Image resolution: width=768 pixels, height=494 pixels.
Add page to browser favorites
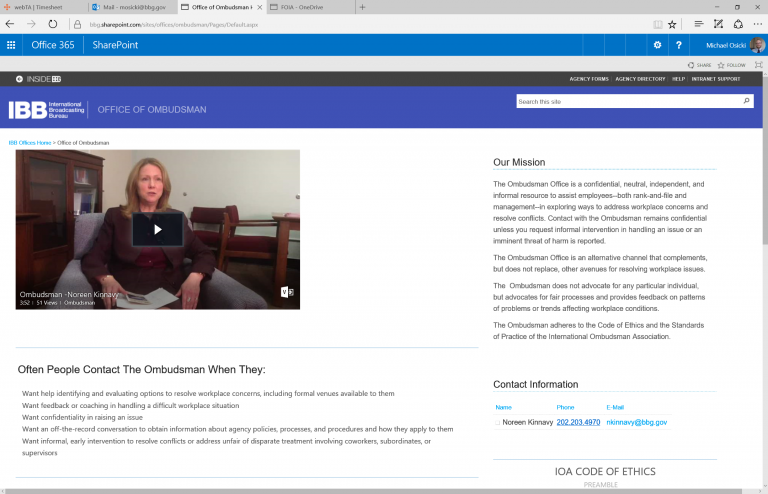pyautogui.click(x=672, y=23)
